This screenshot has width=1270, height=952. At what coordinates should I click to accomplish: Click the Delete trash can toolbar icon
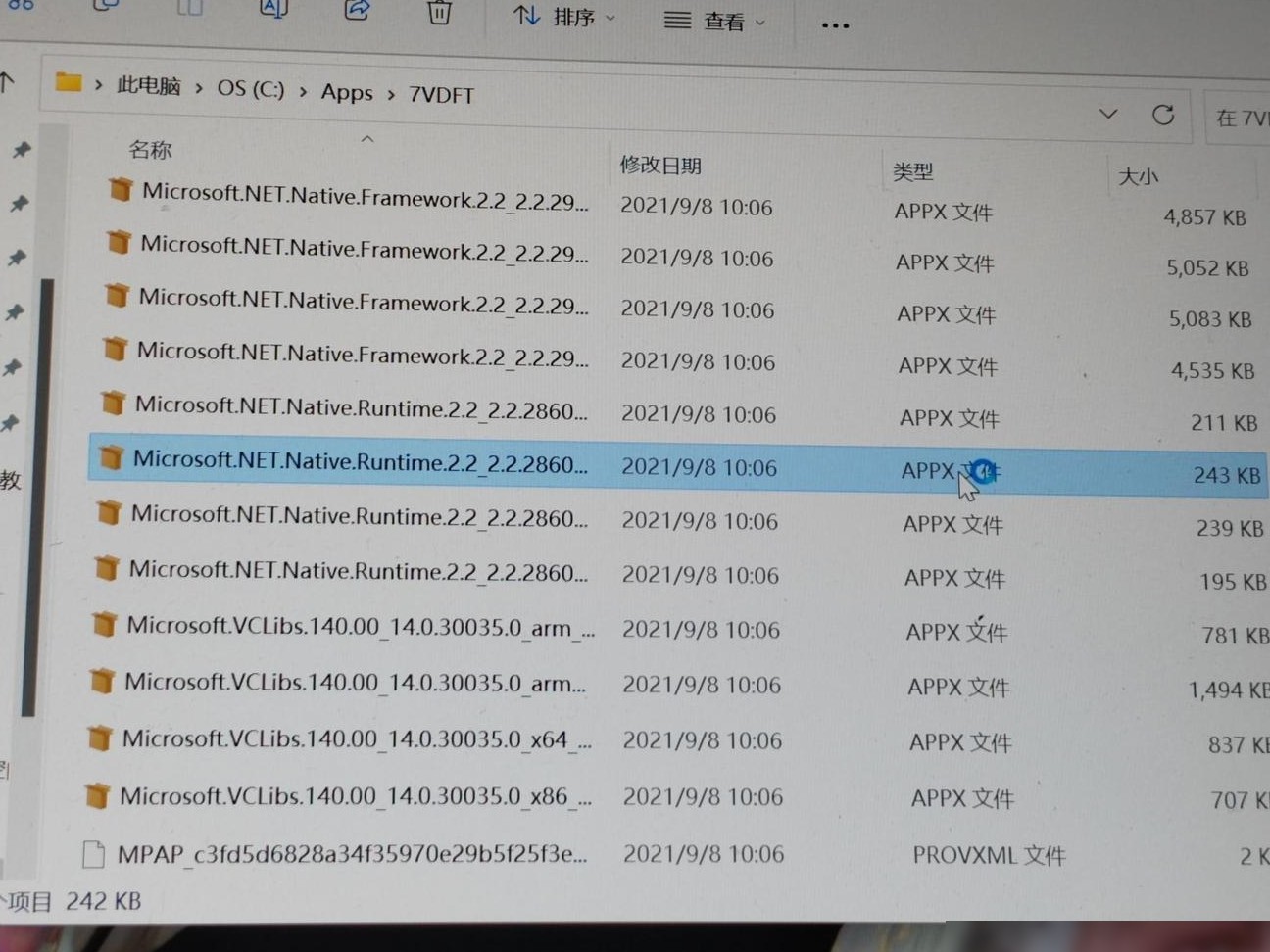coord(439,12)
